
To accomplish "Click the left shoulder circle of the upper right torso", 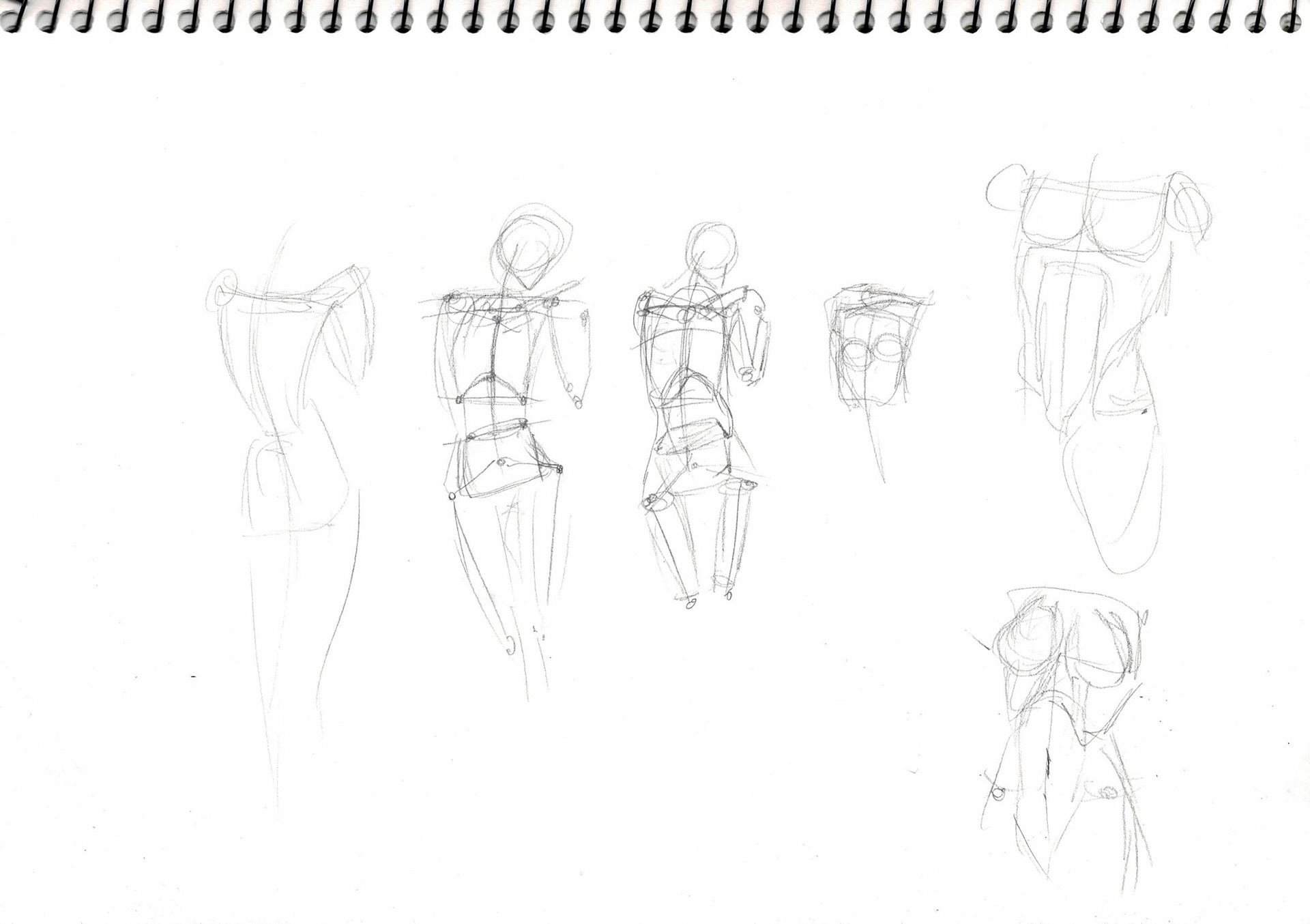I will (x=1004, y=186).
